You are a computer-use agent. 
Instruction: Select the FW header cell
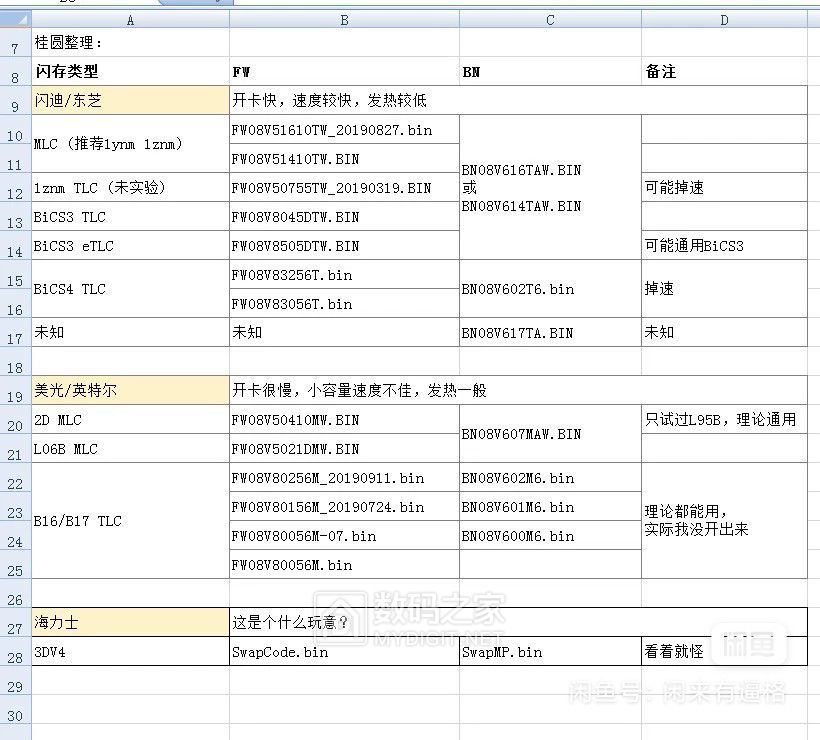coord(344,71)
